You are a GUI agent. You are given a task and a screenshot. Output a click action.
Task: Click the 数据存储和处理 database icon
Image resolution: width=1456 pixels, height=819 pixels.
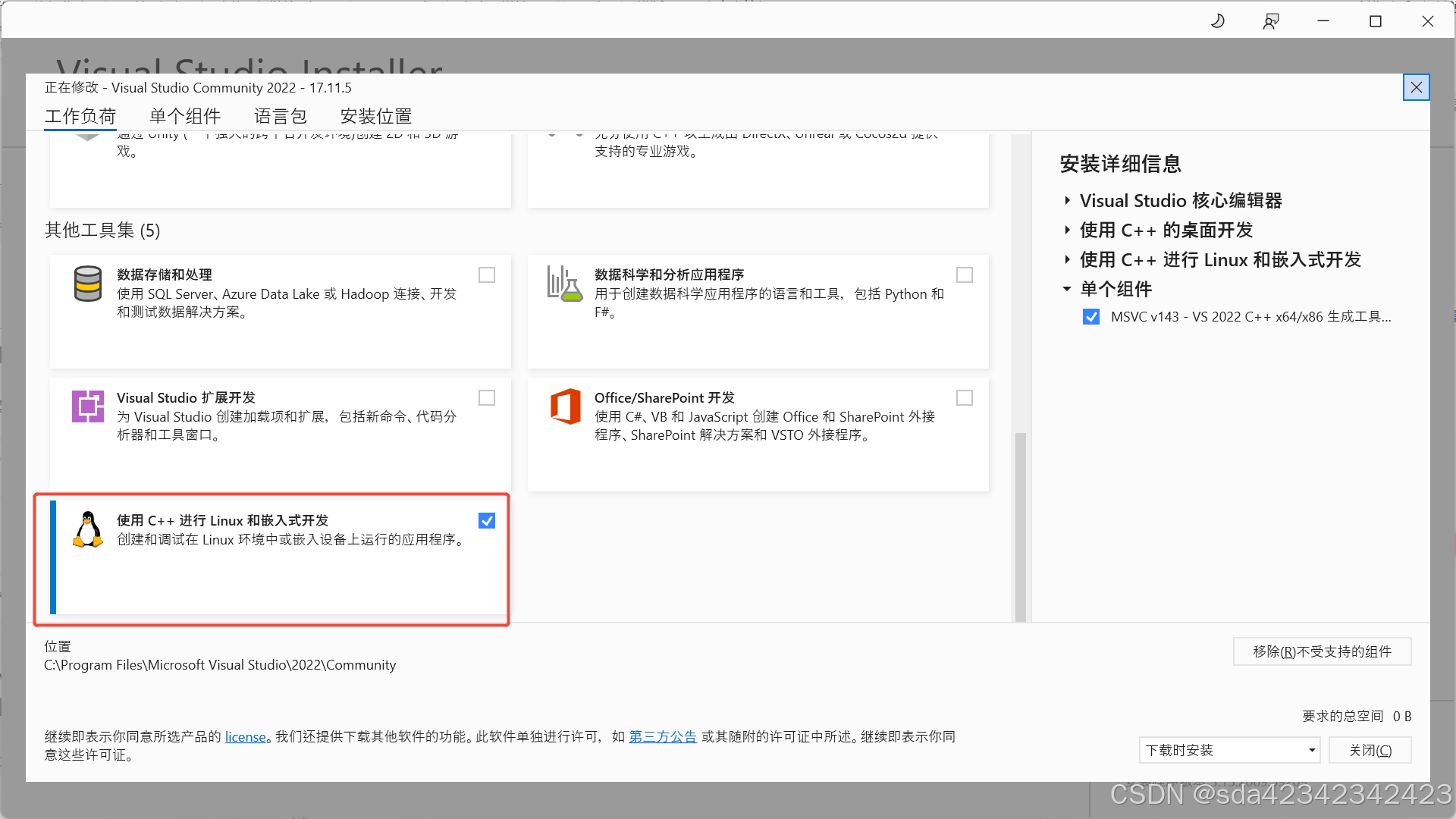click(x=87, y=284)
